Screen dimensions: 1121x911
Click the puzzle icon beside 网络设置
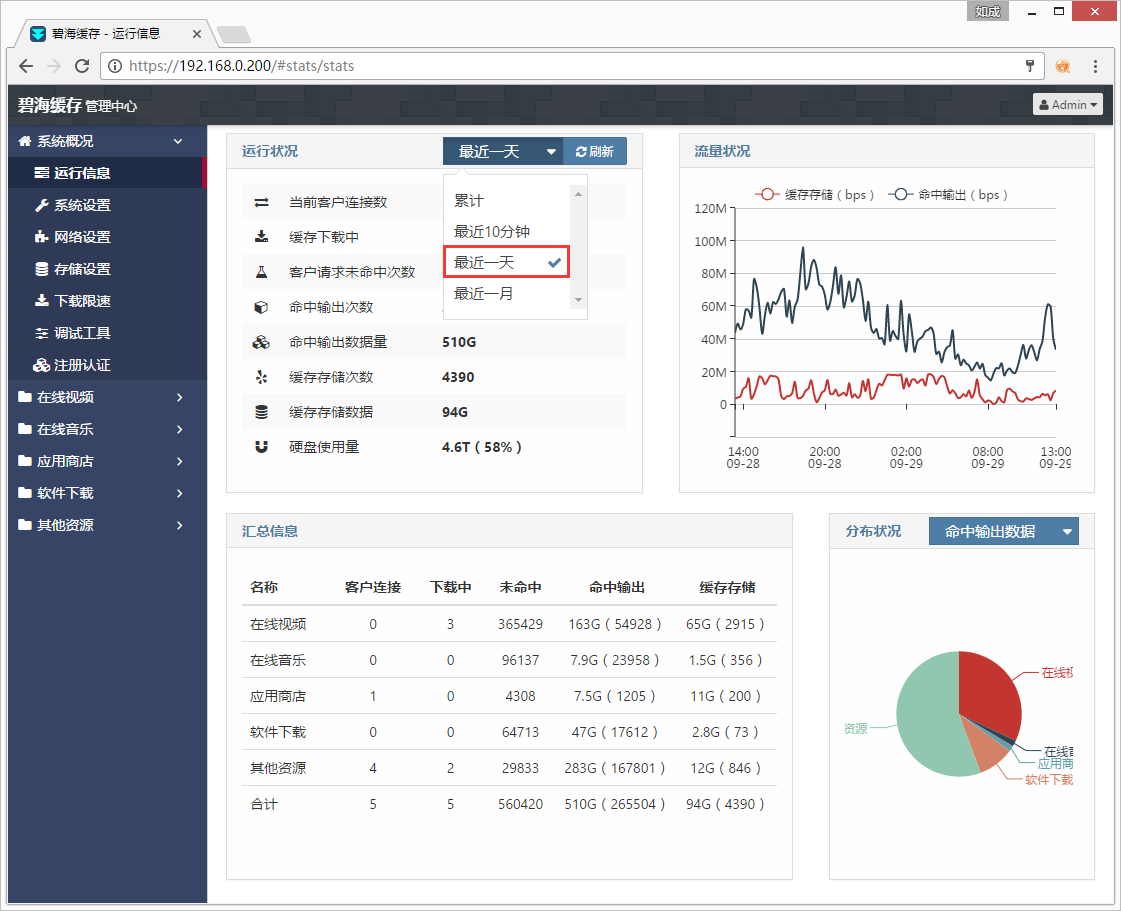[x=41, y=237]
